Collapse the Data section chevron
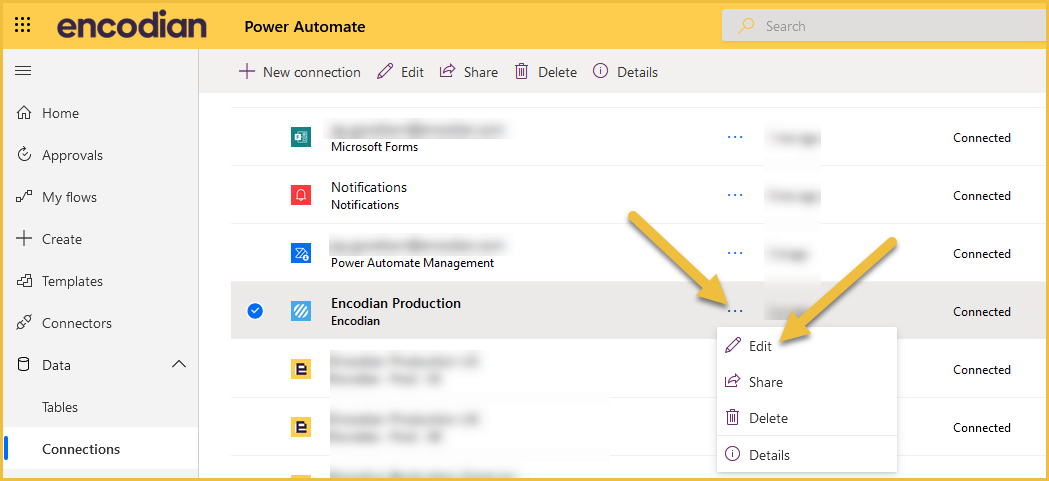The width and height of the screenshot is (1049, 481). click(x=179, y=365)
